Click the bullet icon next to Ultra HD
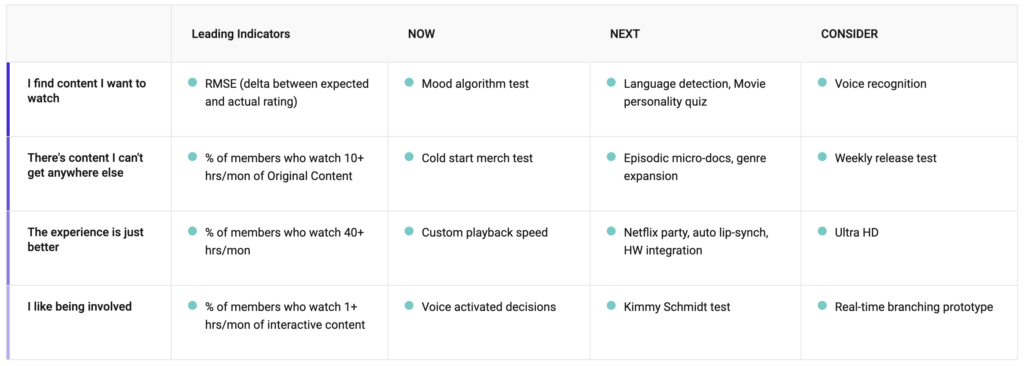Image resolution: width=1024 pixels, height=366 pixels. coord(822,231)
